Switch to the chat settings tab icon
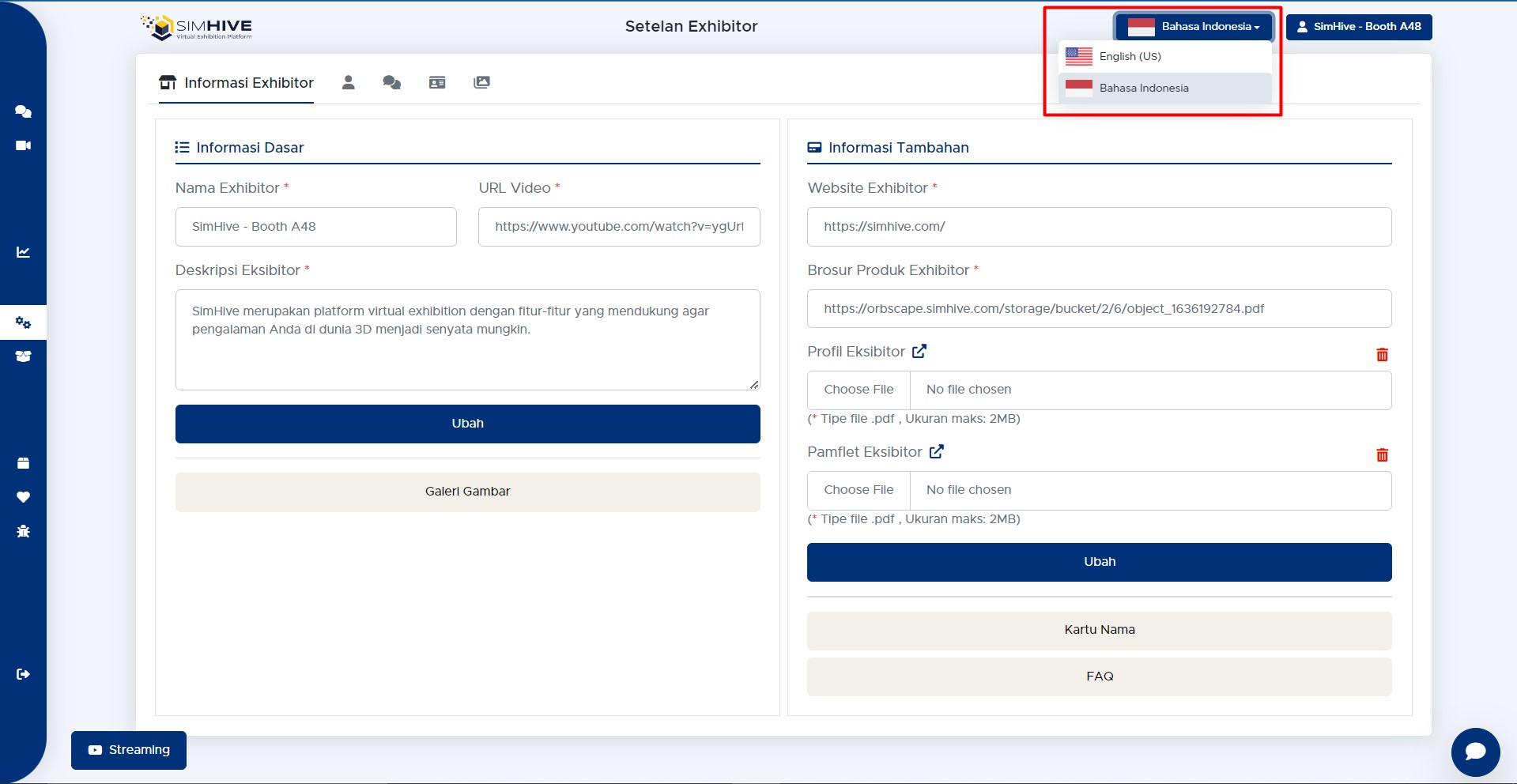The image size is (1517, 784). coord(392,82)
